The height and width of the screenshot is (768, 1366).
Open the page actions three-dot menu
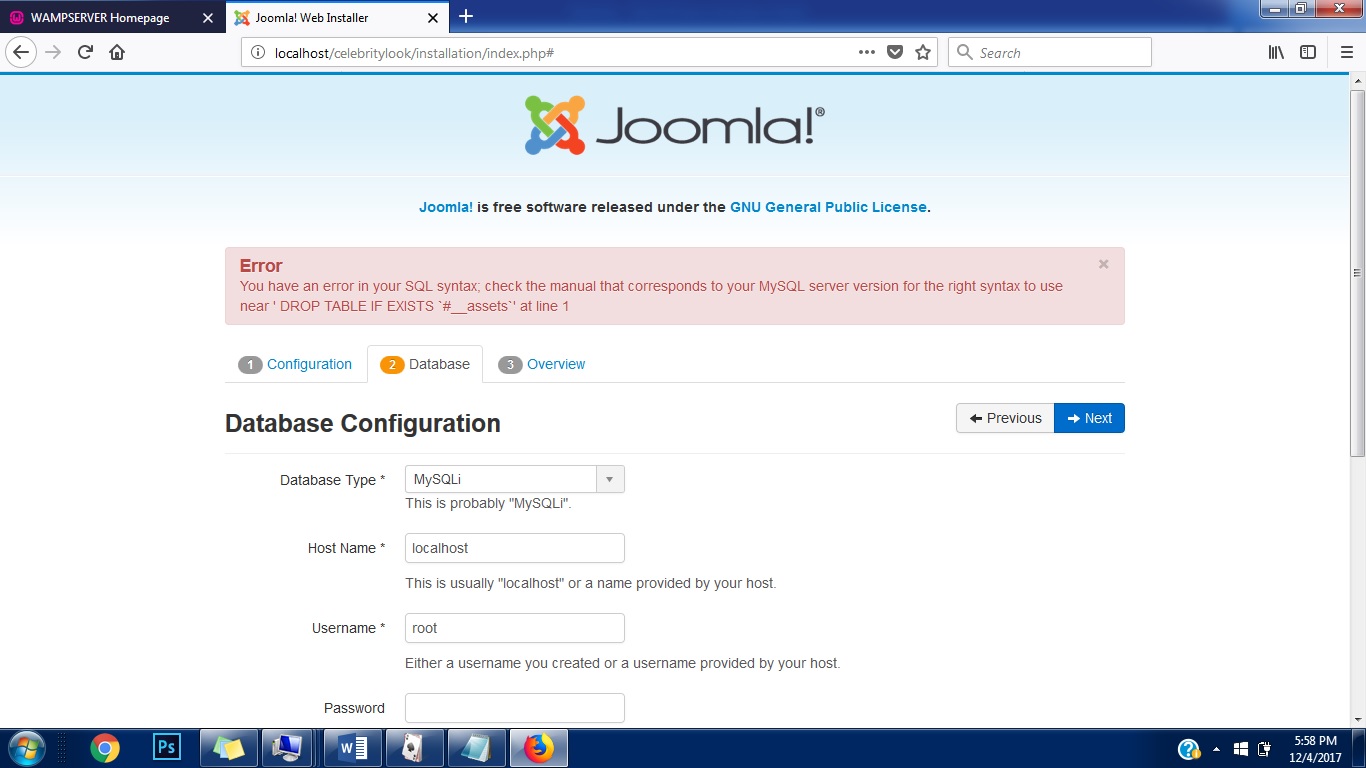tap(867, 52)
